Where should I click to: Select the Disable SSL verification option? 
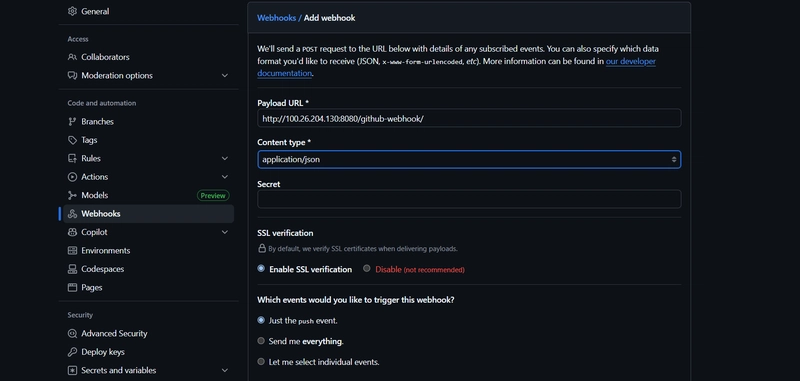367,268
